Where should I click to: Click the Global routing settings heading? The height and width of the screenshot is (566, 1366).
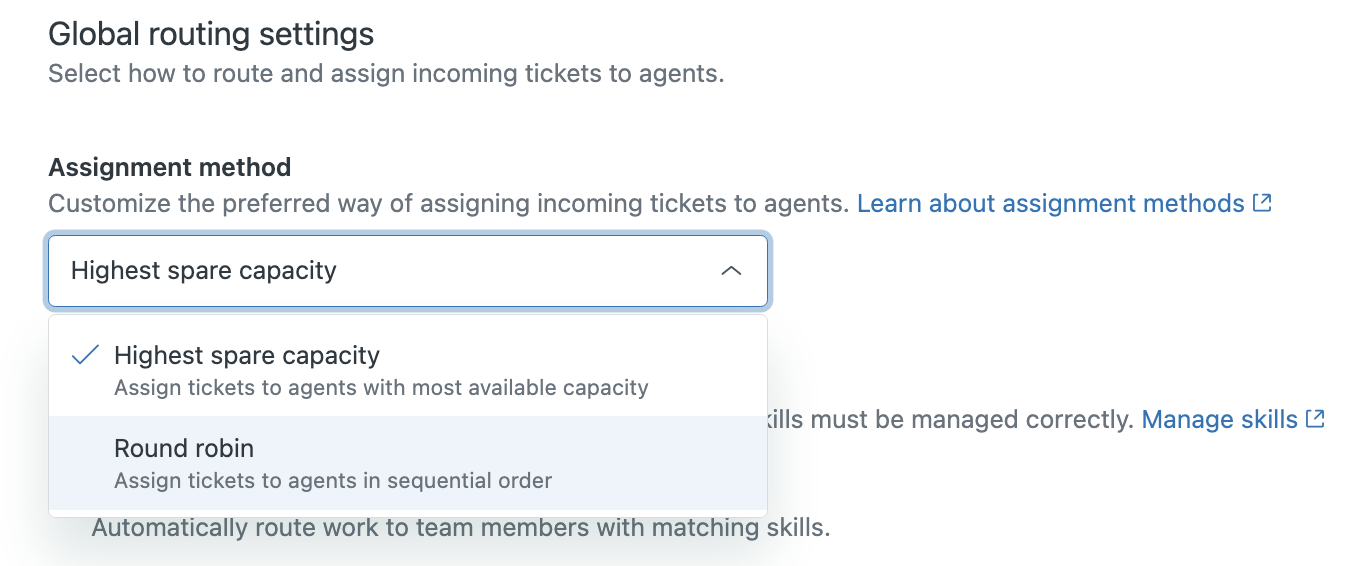[x=211, y=35]
